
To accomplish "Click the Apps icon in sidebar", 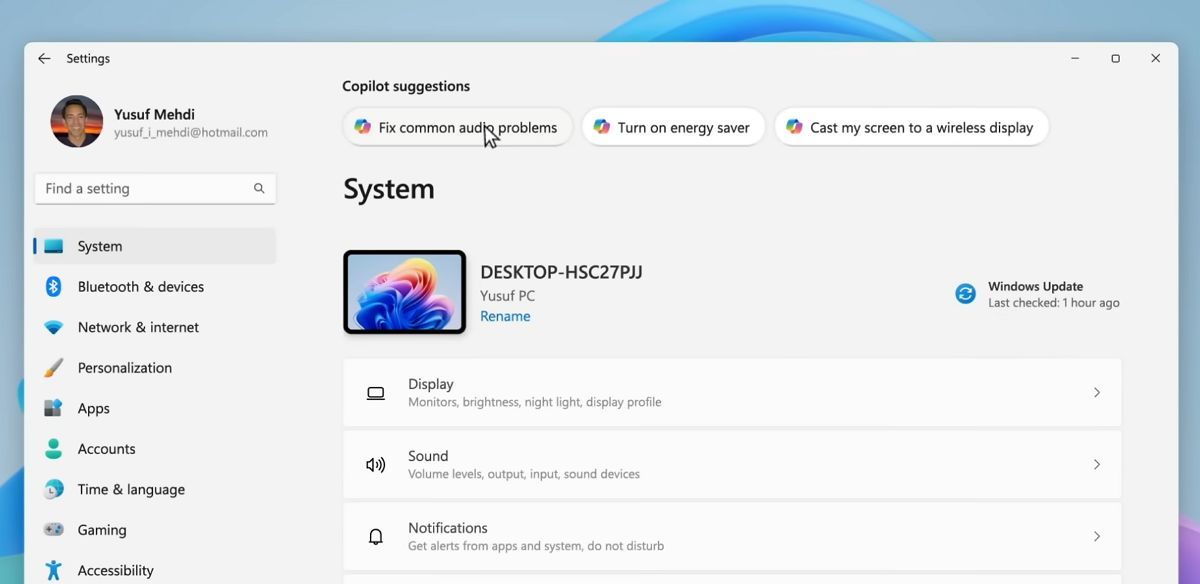I will 54,408.
